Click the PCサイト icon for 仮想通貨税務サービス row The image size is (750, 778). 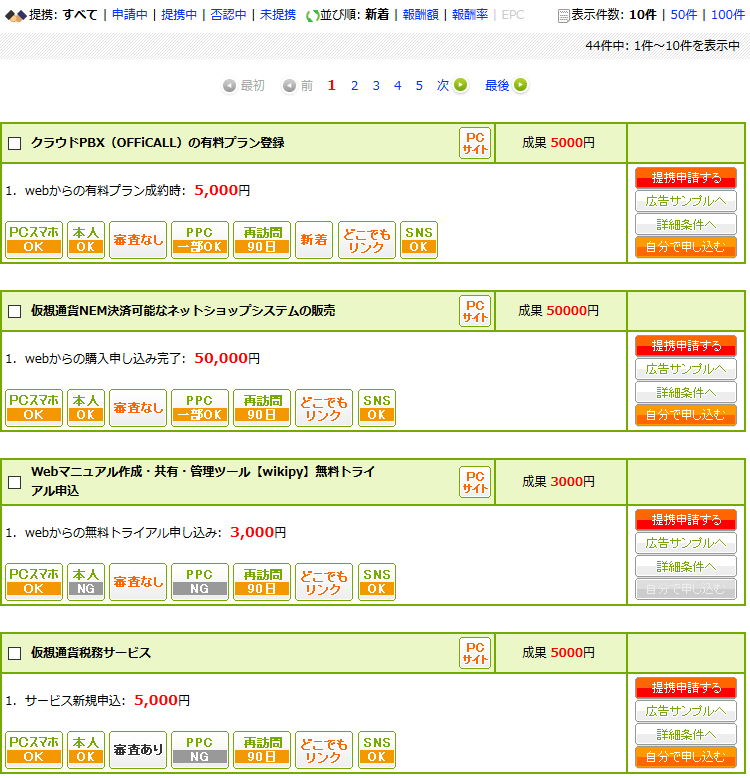point(475,653)
